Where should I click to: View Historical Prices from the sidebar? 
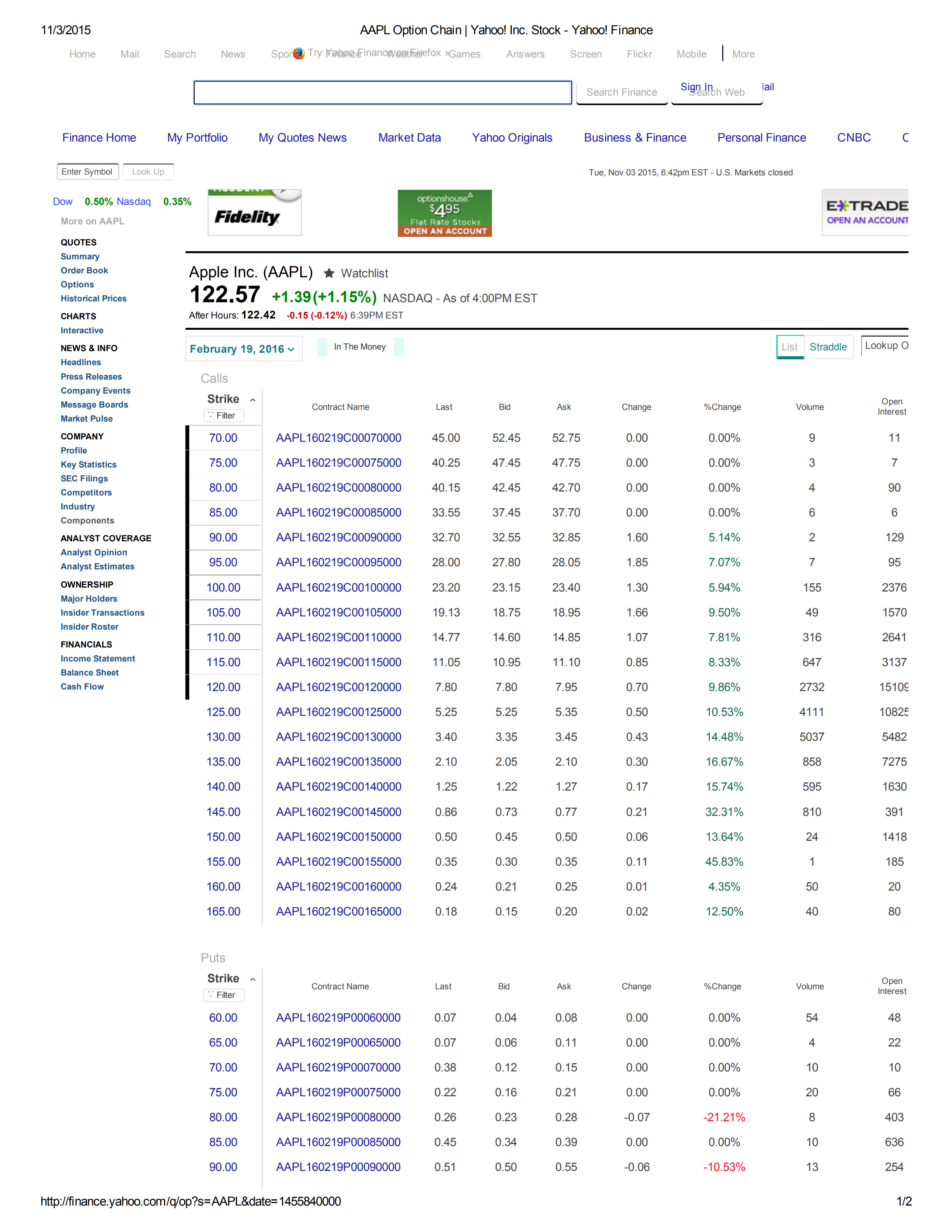(x=94, y=298)
